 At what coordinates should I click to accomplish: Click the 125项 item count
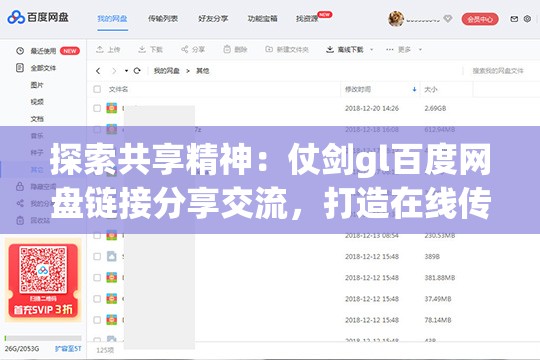105,350
